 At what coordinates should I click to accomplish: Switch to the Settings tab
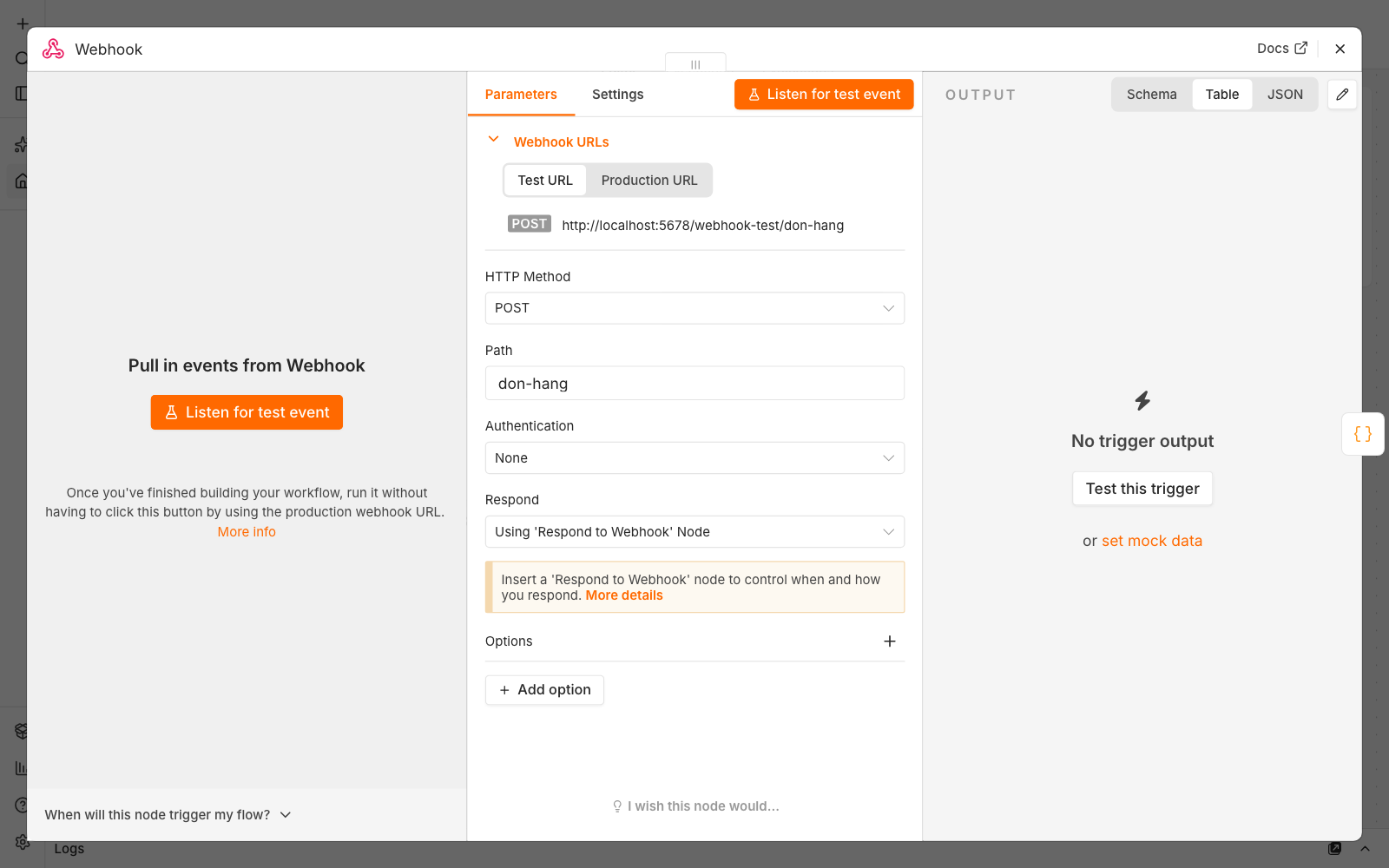point(617,95)
